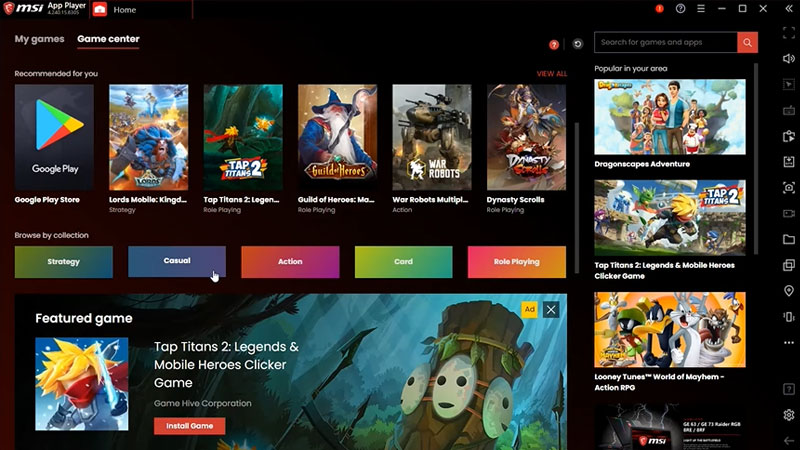Click the refresh icon near search

[577, 44]
